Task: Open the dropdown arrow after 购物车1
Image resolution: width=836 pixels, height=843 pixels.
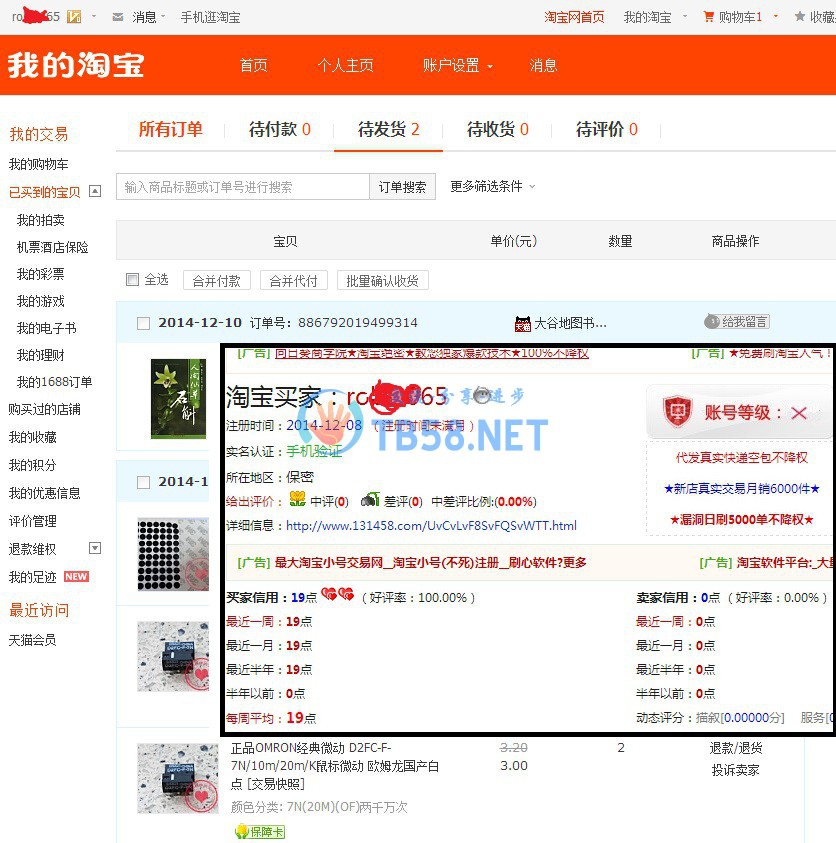Action: point(776,17)
